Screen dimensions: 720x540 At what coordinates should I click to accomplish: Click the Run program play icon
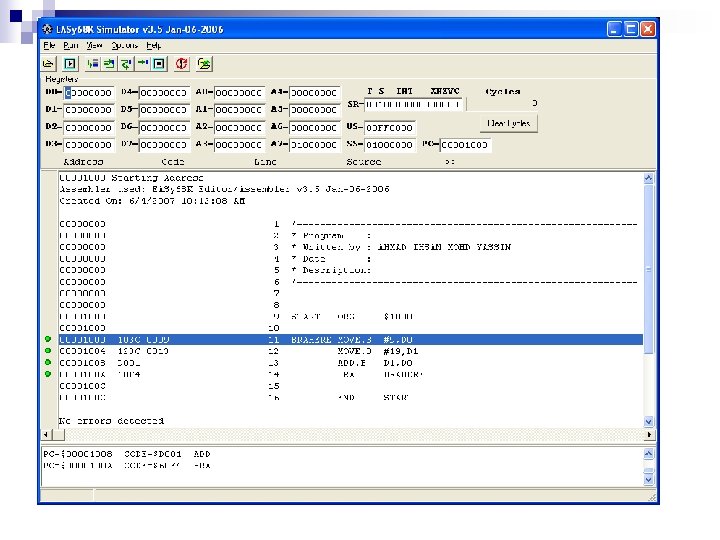[70, 64]
